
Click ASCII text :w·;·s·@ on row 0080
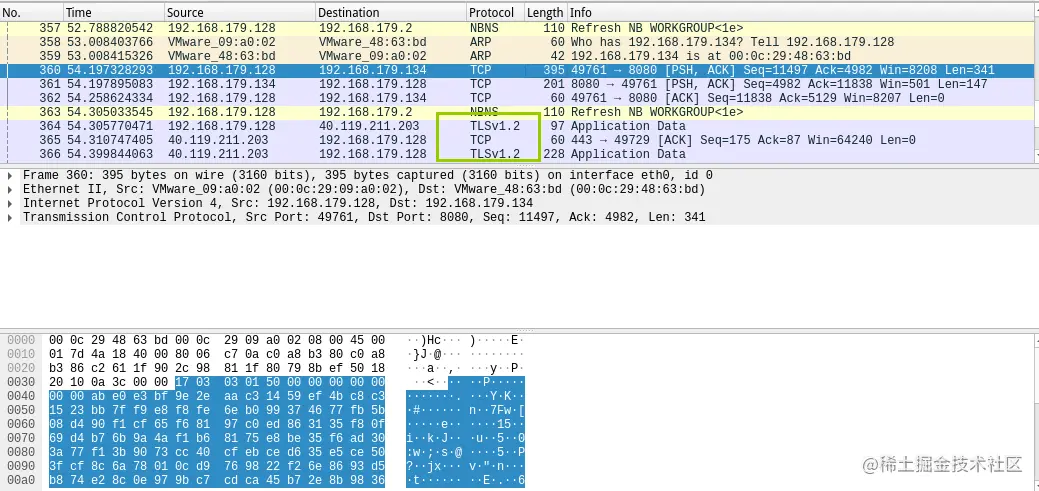[434, 453]
